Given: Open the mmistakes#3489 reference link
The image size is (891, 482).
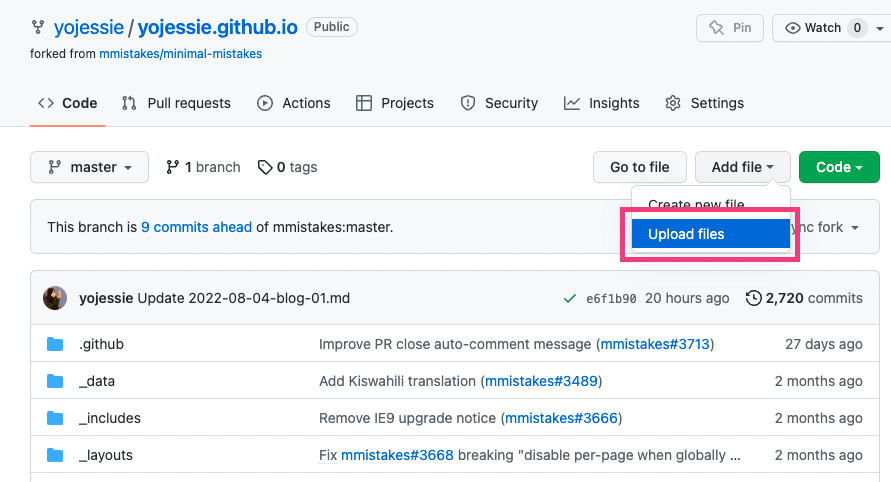Looking at the screenshot, I should coord(542,381).
